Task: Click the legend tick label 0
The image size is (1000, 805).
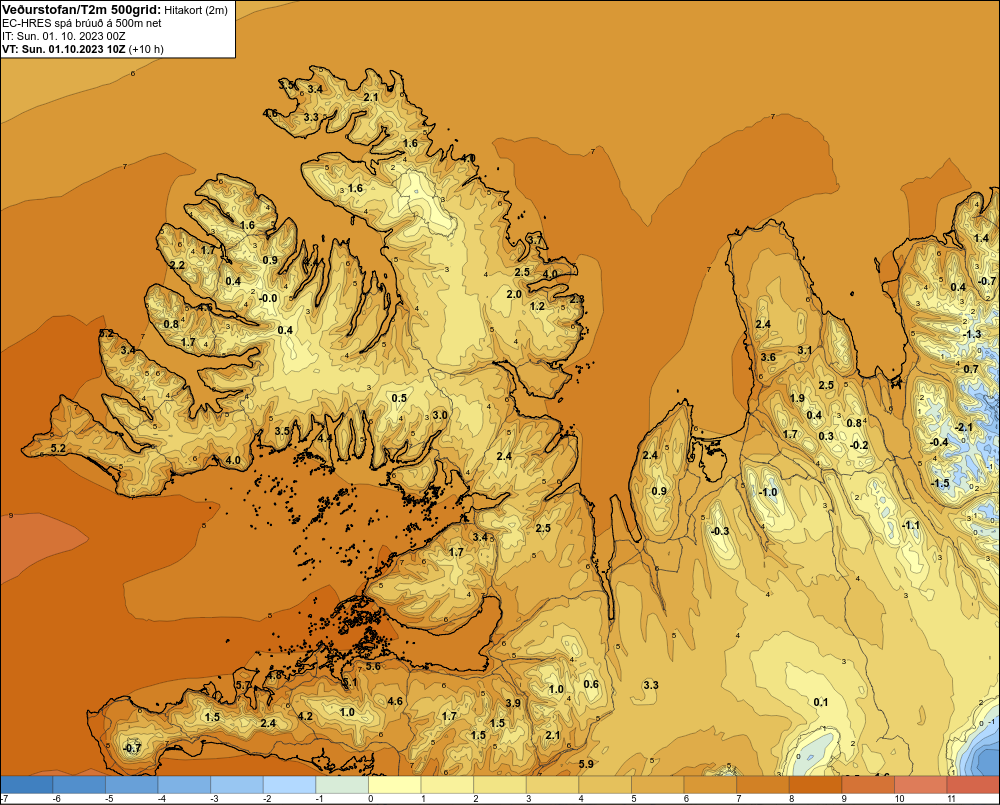Action: pyautogui.click(x=371, y=799)
